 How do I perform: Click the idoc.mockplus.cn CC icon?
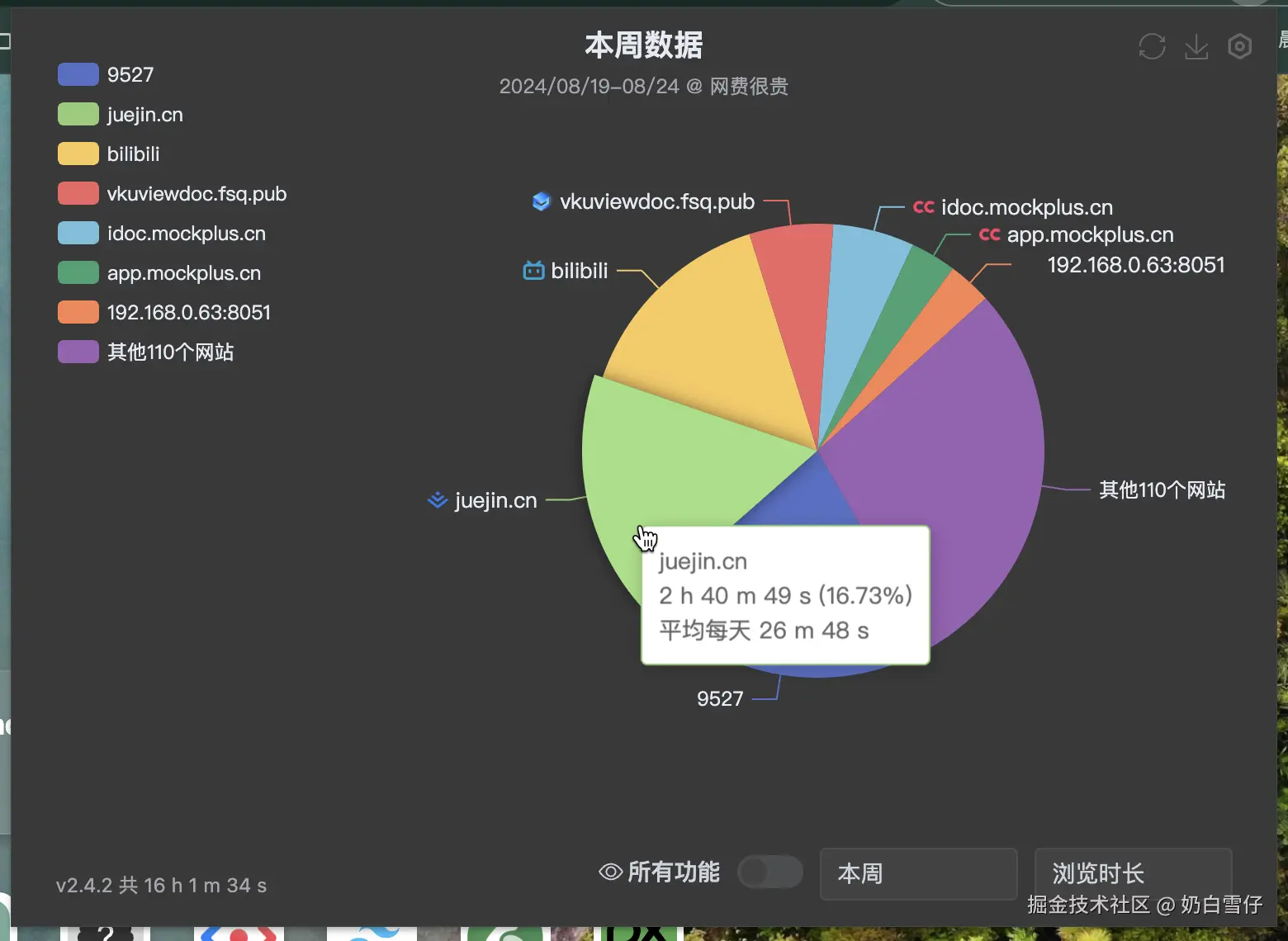(x=923, y=207)
